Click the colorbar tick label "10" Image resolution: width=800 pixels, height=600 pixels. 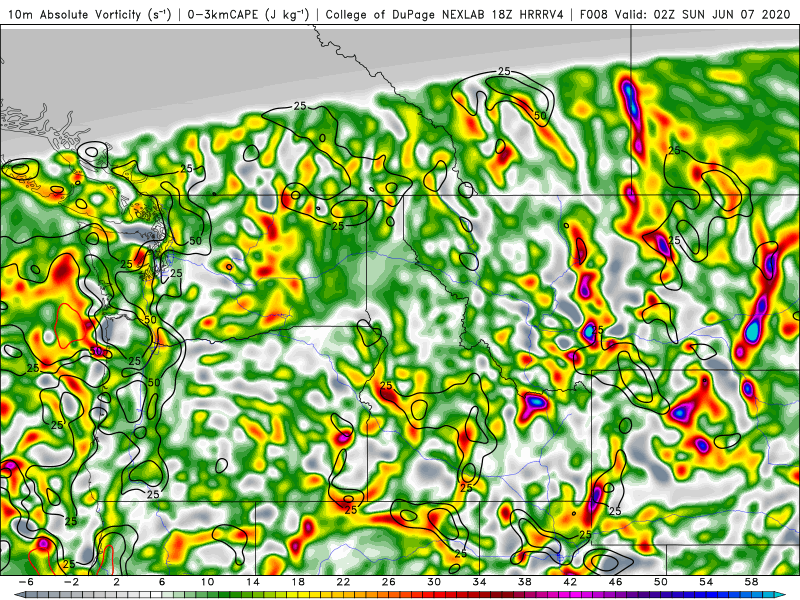click(x=207, y=582)
